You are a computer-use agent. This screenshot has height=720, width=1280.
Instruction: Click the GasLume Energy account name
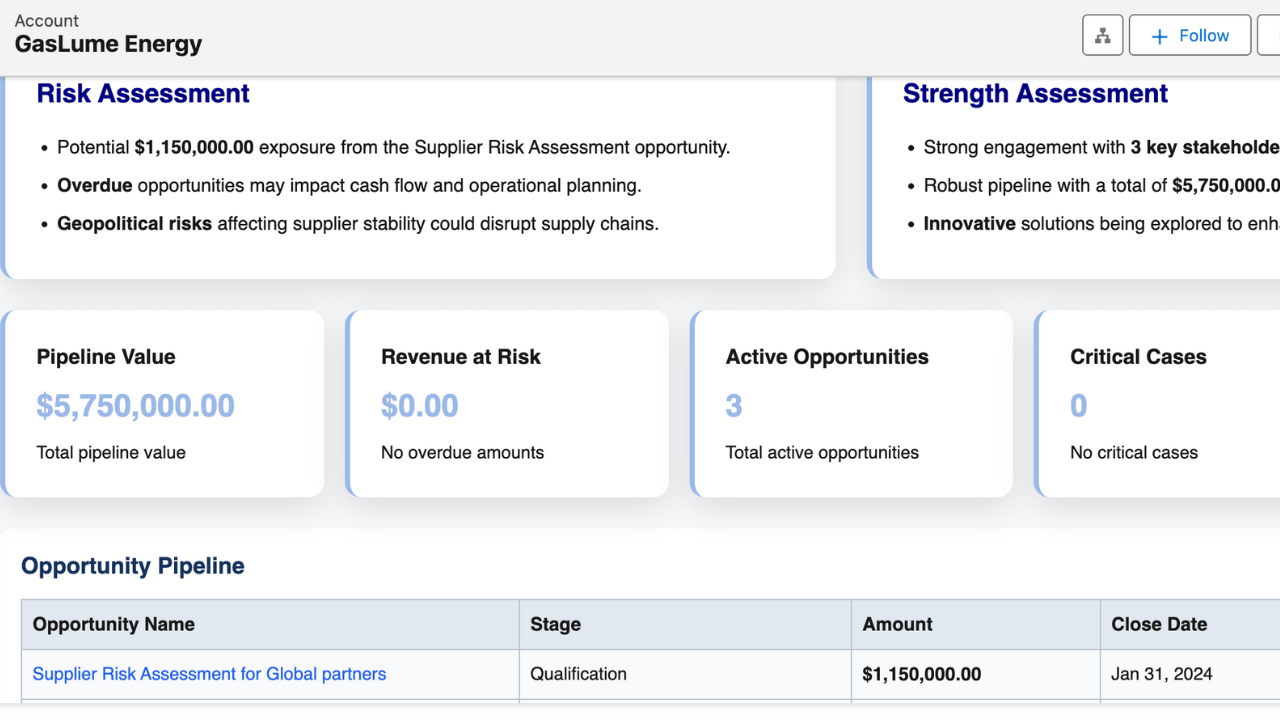[108, 44]
